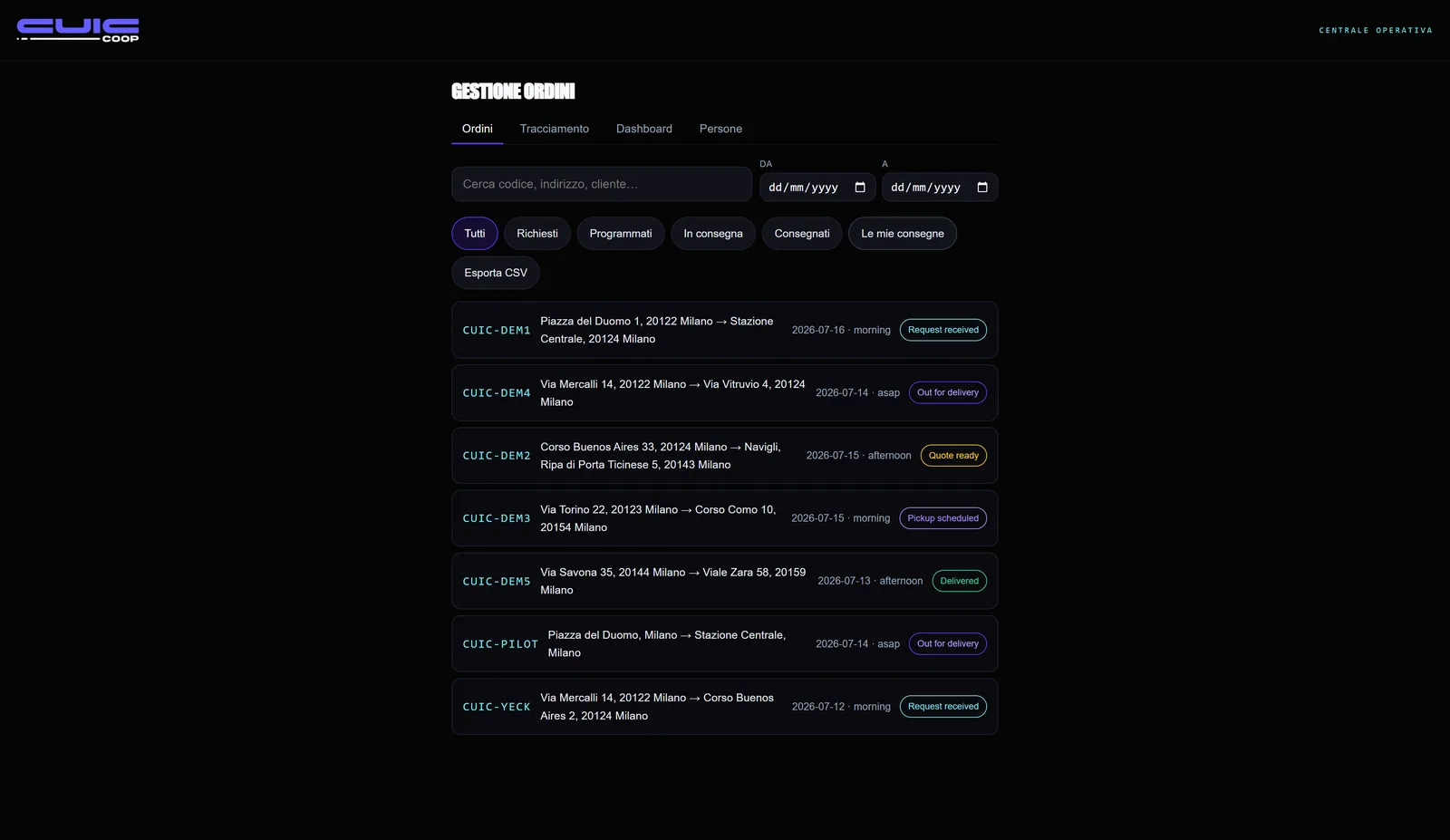Open order CUIC-DEM2

(725, 456)
